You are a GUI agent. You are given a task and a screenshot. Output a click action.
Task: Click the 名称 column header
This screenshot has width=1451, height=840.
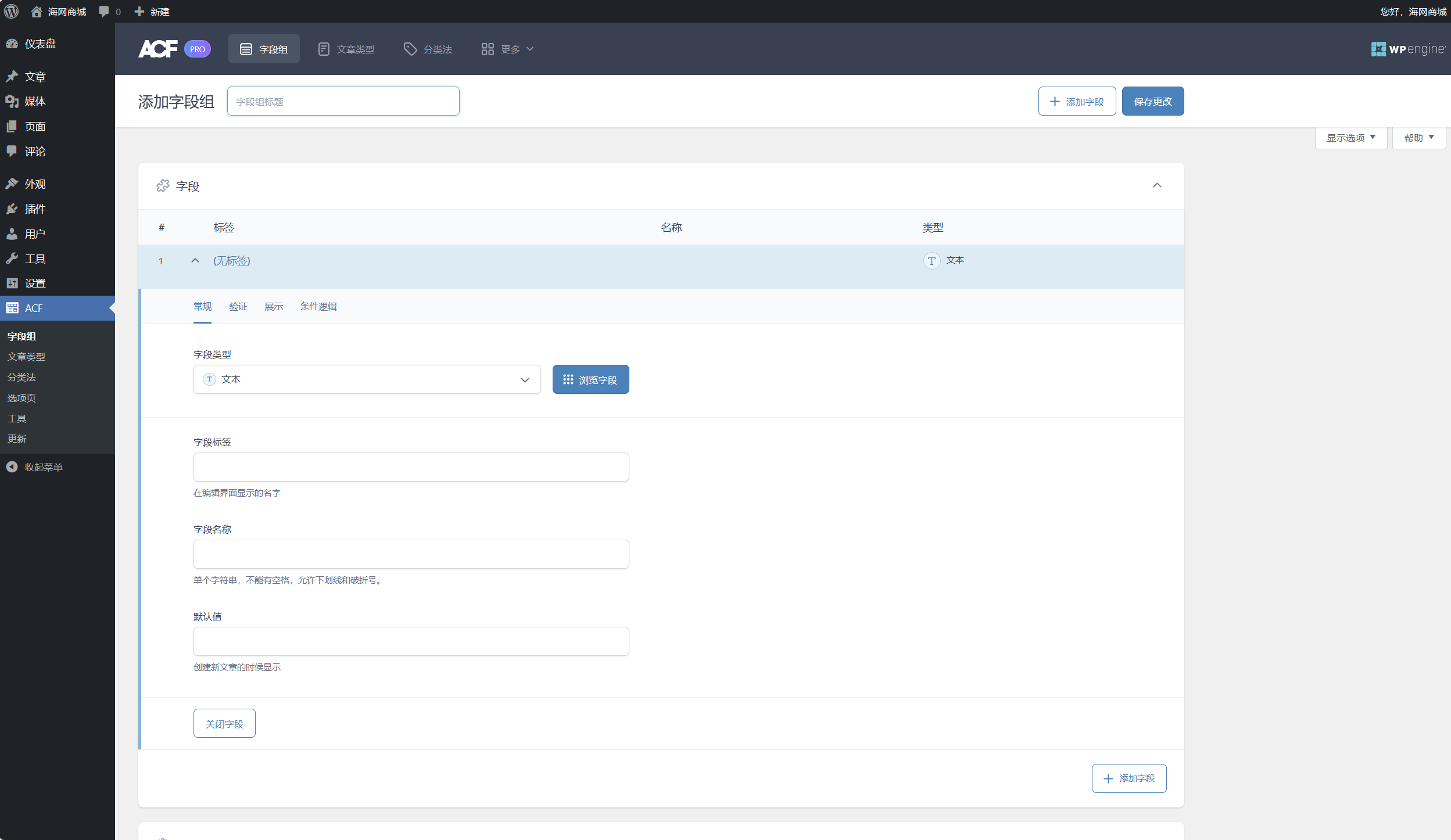tap(671, 228)
